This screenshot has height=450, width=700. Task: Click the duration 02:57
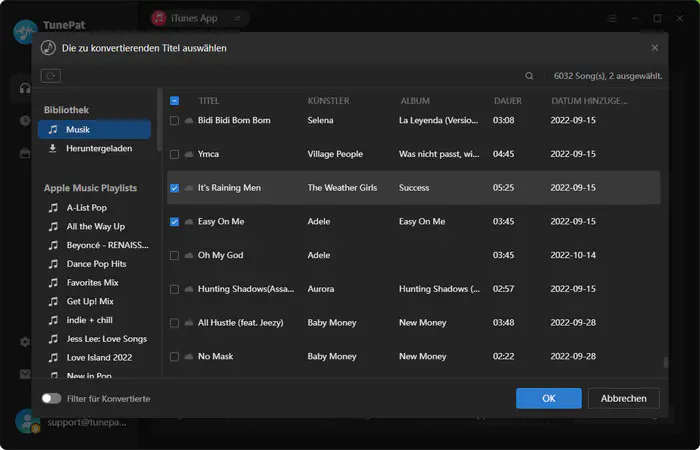coord(504,289)
